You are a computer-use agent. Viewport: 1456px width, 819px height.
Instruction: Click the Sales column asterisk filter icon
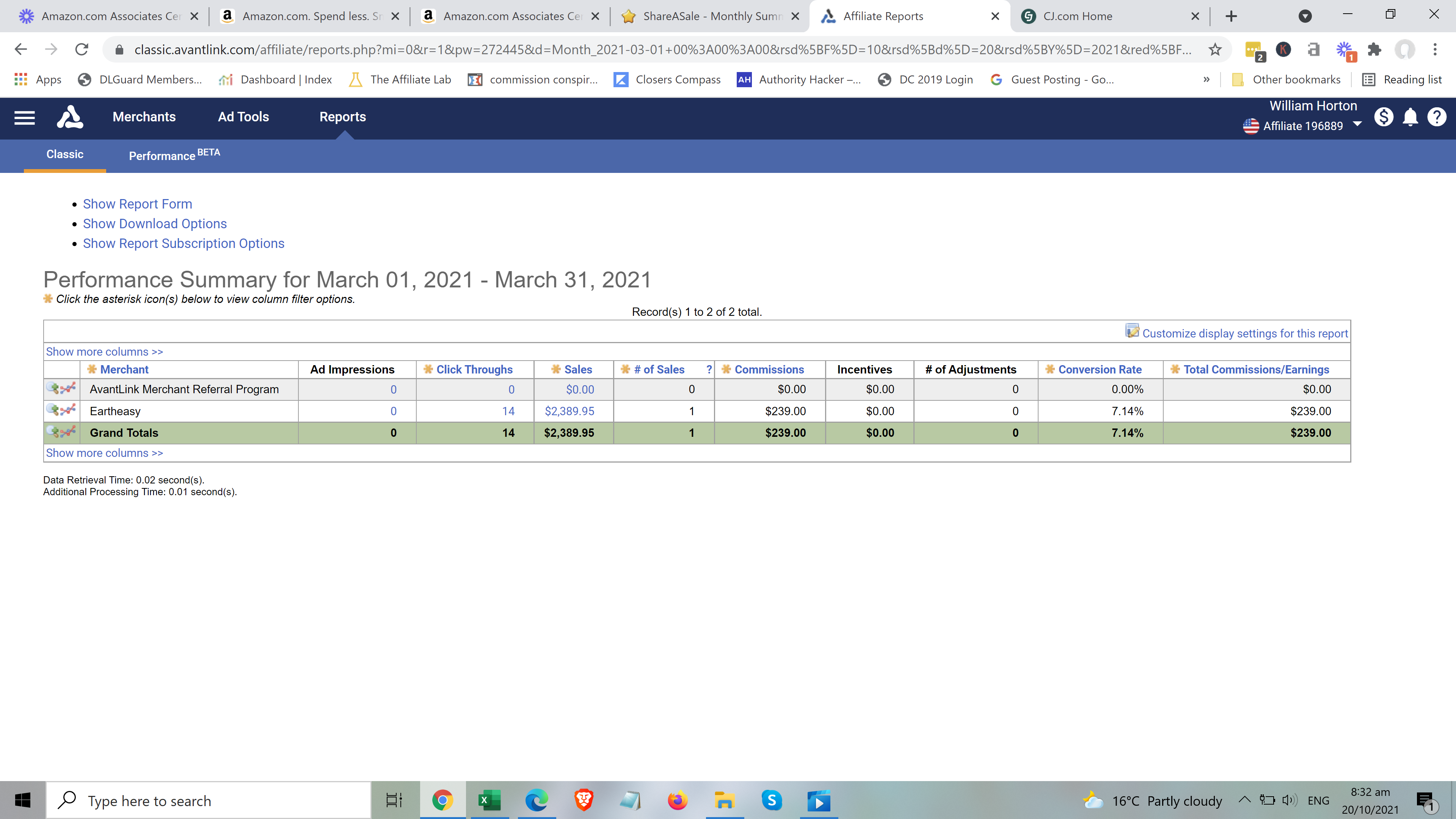[556, 369]
